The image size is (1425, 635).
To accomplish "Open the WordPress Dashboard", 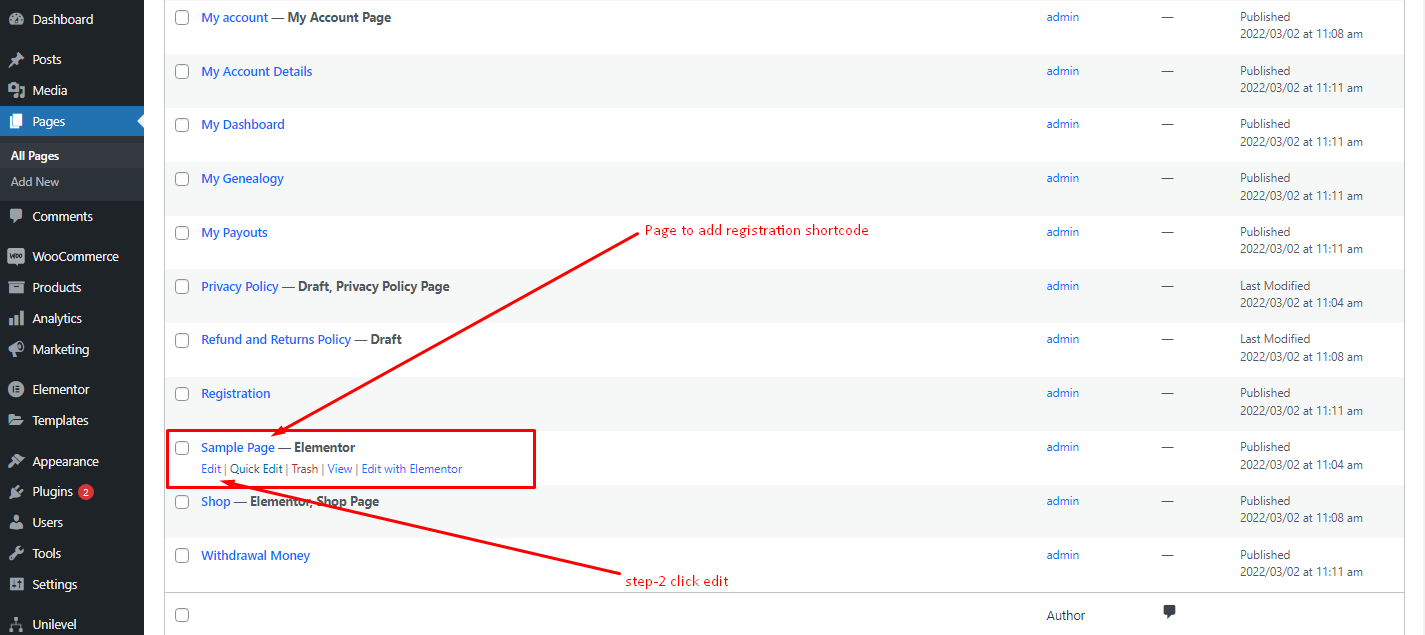I will click(60, 18).
